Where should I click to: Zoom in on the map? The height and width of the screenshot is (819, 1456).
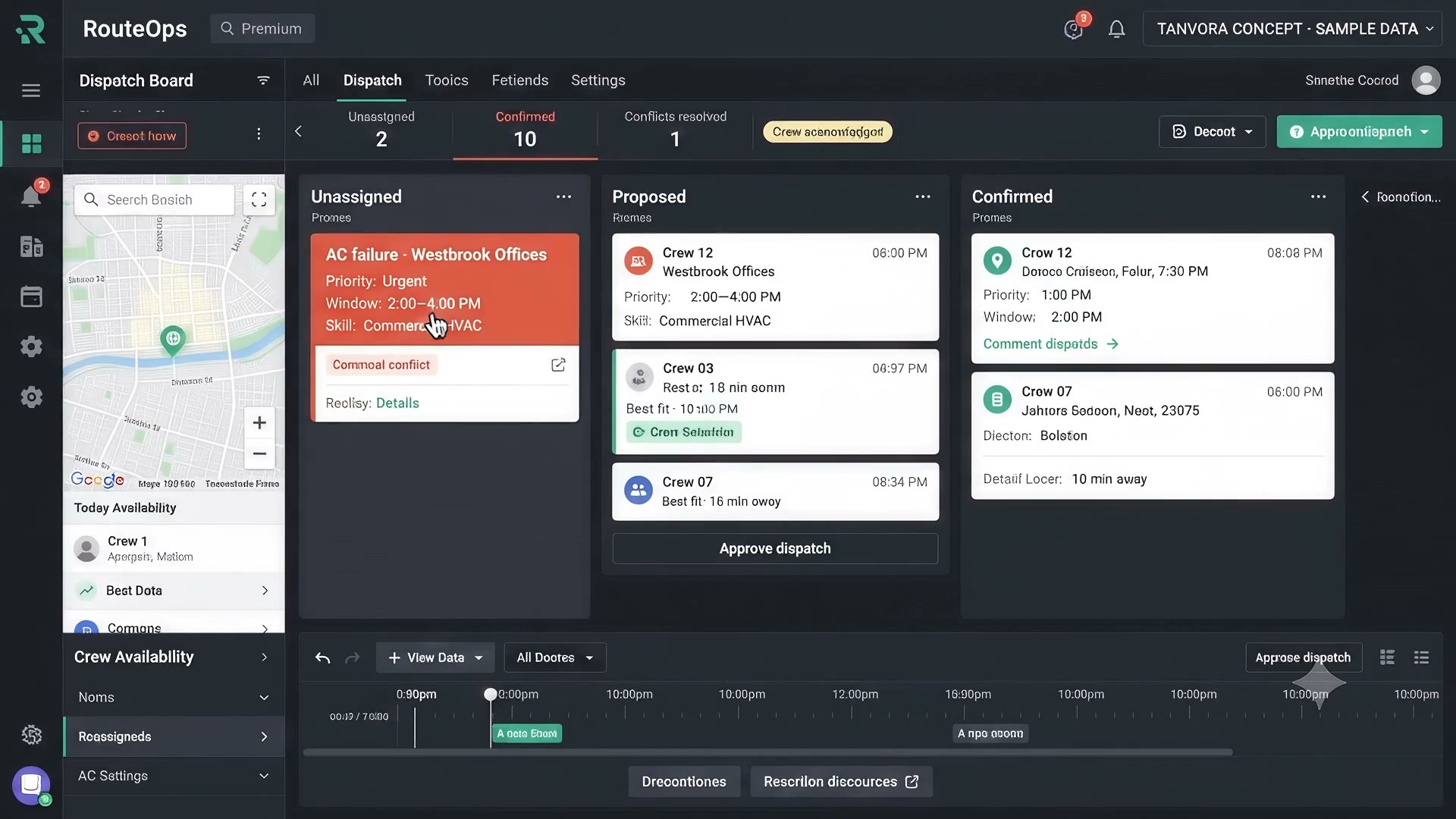click(x=259, y=422)
